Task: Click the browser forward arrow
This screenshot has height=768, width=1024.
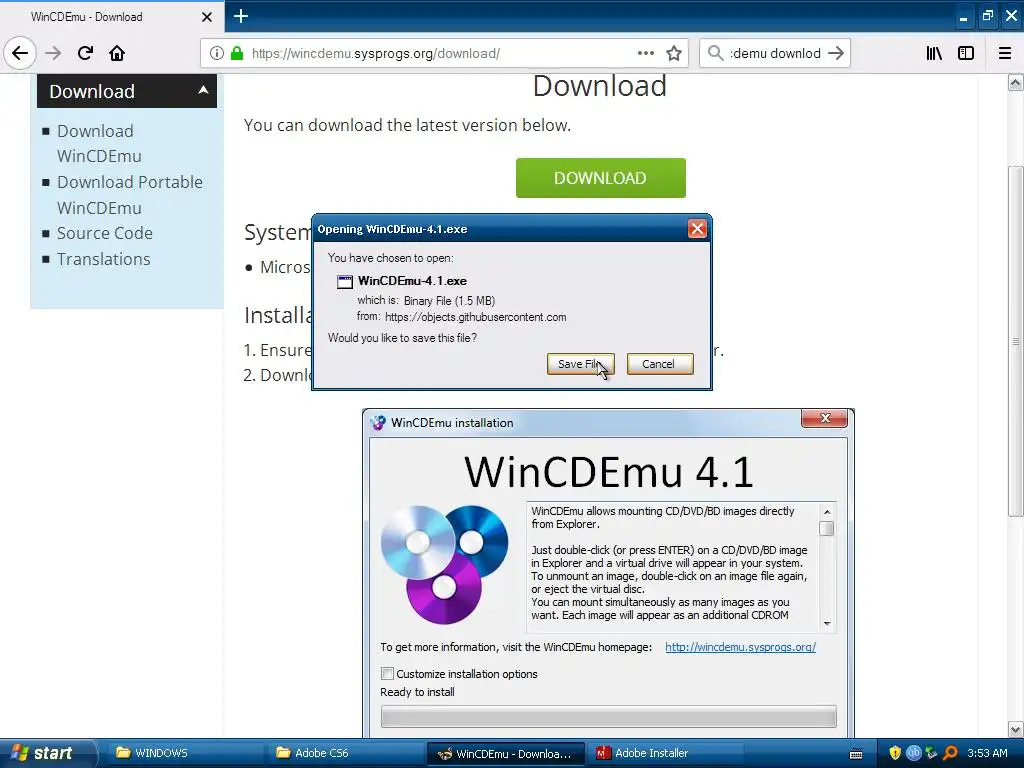Action: tap(53, 53)
